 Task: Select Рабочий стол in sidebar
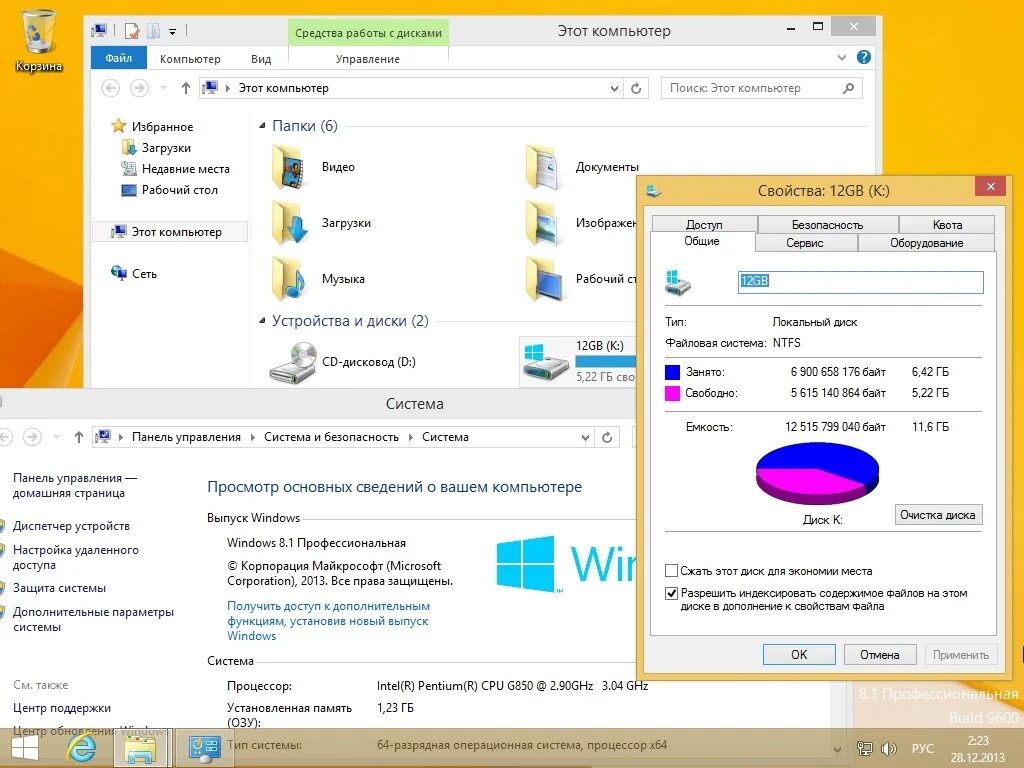tap(180, 190)
